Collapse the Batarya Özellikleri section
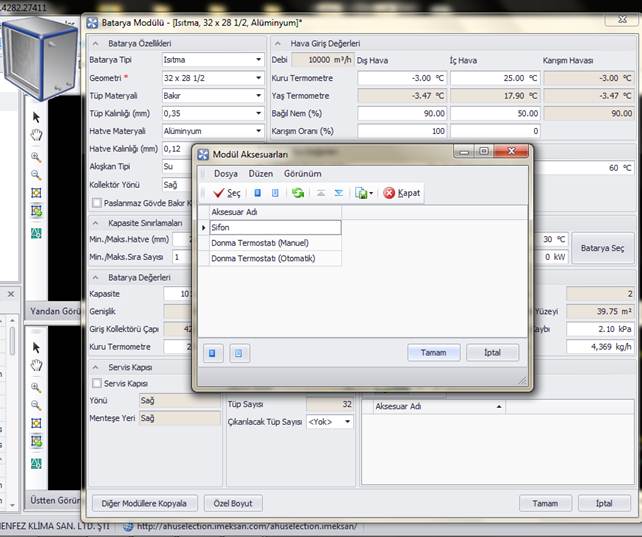 pyautogui.click(x=97, y=43)
